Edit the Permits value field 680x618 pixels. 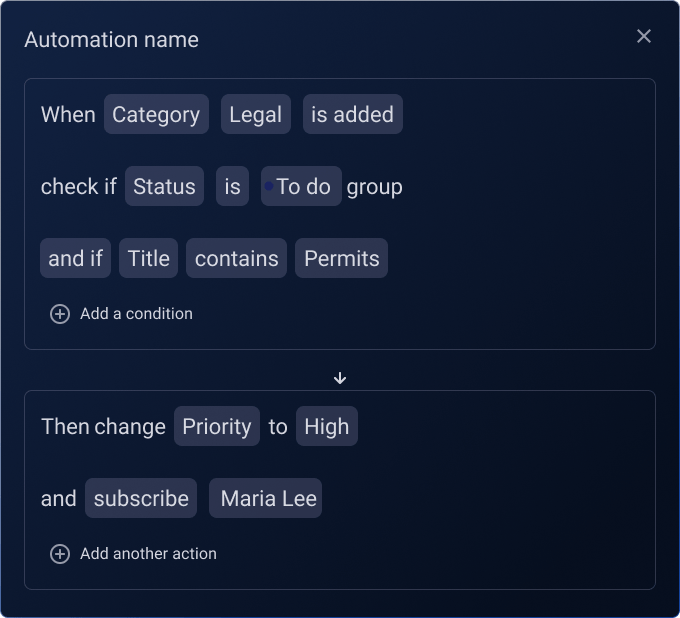(341, 258)
